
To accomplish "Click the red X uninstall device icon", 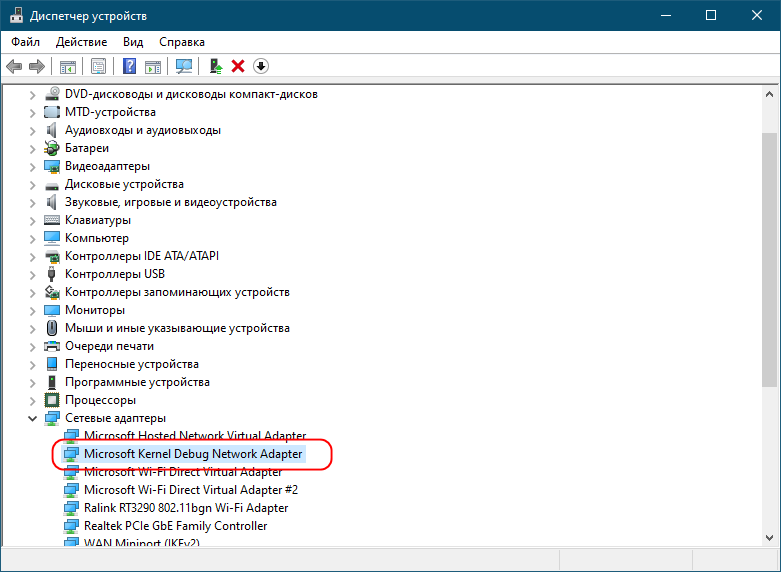I will coord(238,66).
